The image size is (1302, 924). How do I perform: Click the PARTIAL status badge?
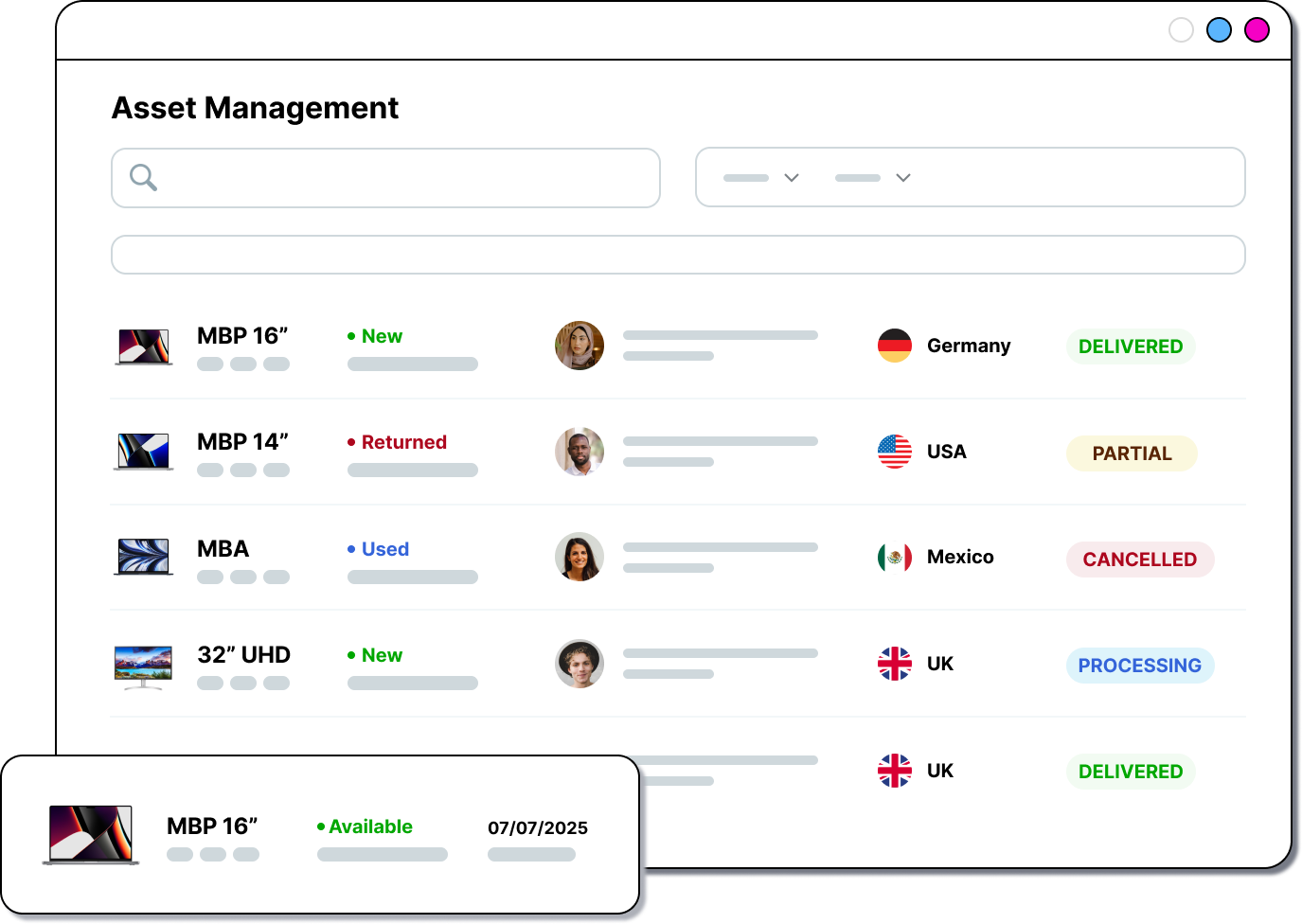pos(1132,453)
